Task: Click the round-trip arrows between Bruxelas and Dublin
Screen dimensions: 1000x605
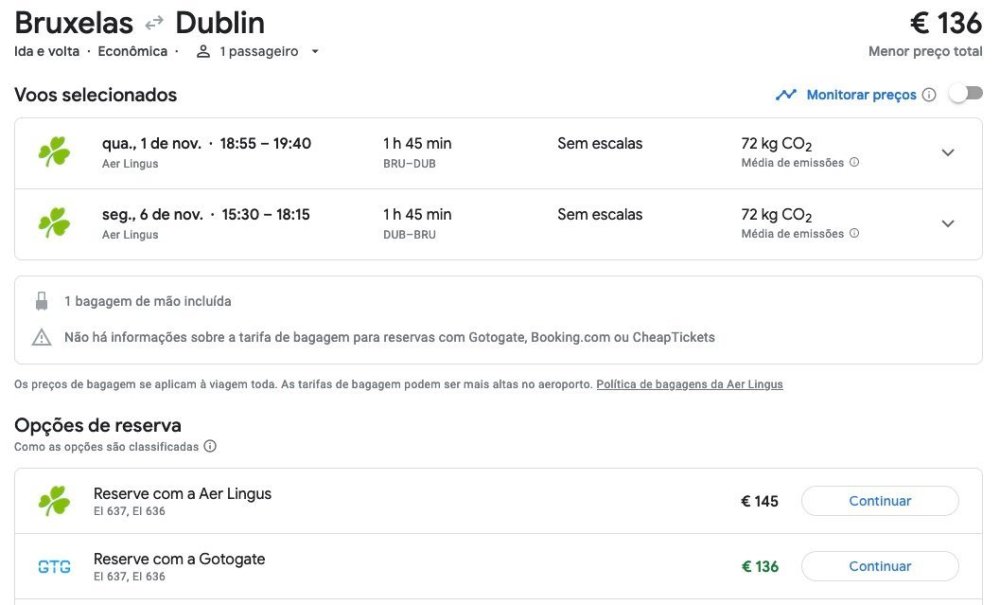Action: pyautogui.click(x=154, y=23)
